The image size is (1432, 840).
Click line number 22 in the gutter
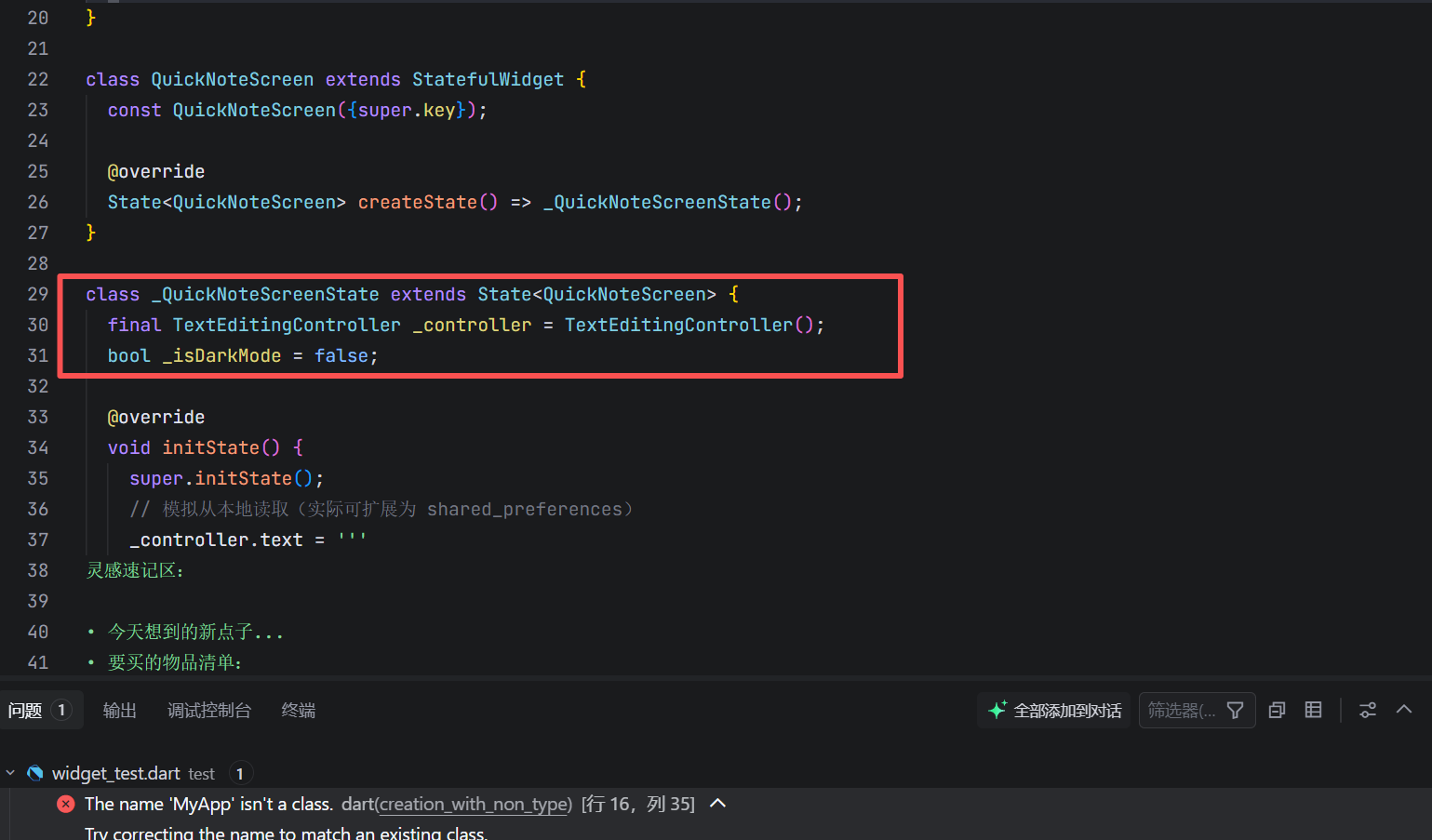coord(37,79)
